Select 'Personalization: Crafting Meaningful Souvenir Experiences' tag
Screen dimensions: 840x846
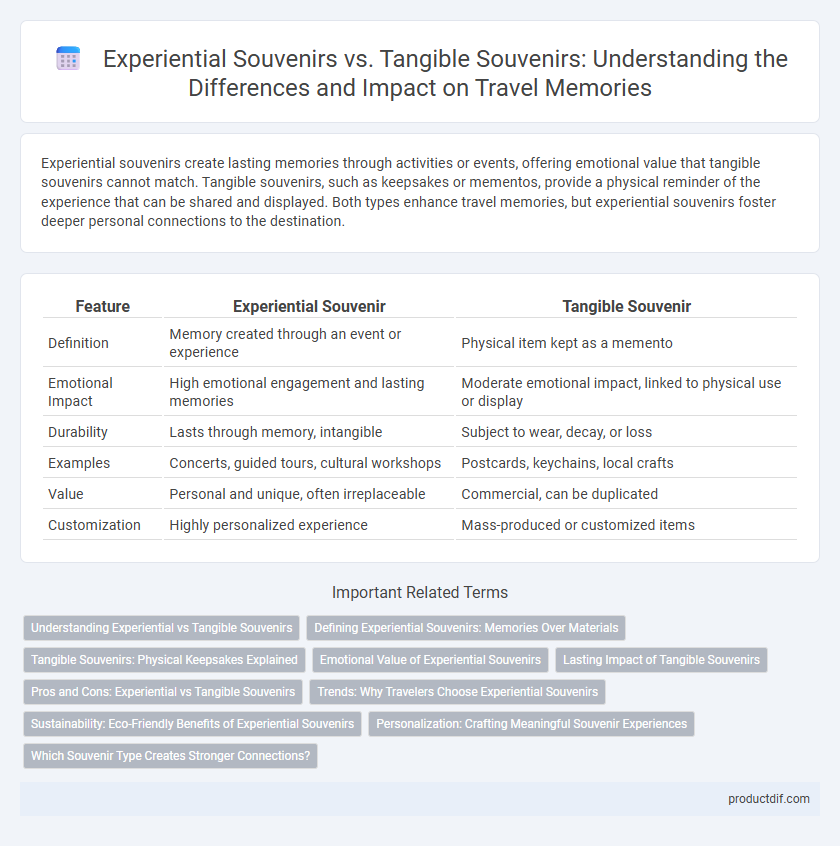(x=531, y=724)
